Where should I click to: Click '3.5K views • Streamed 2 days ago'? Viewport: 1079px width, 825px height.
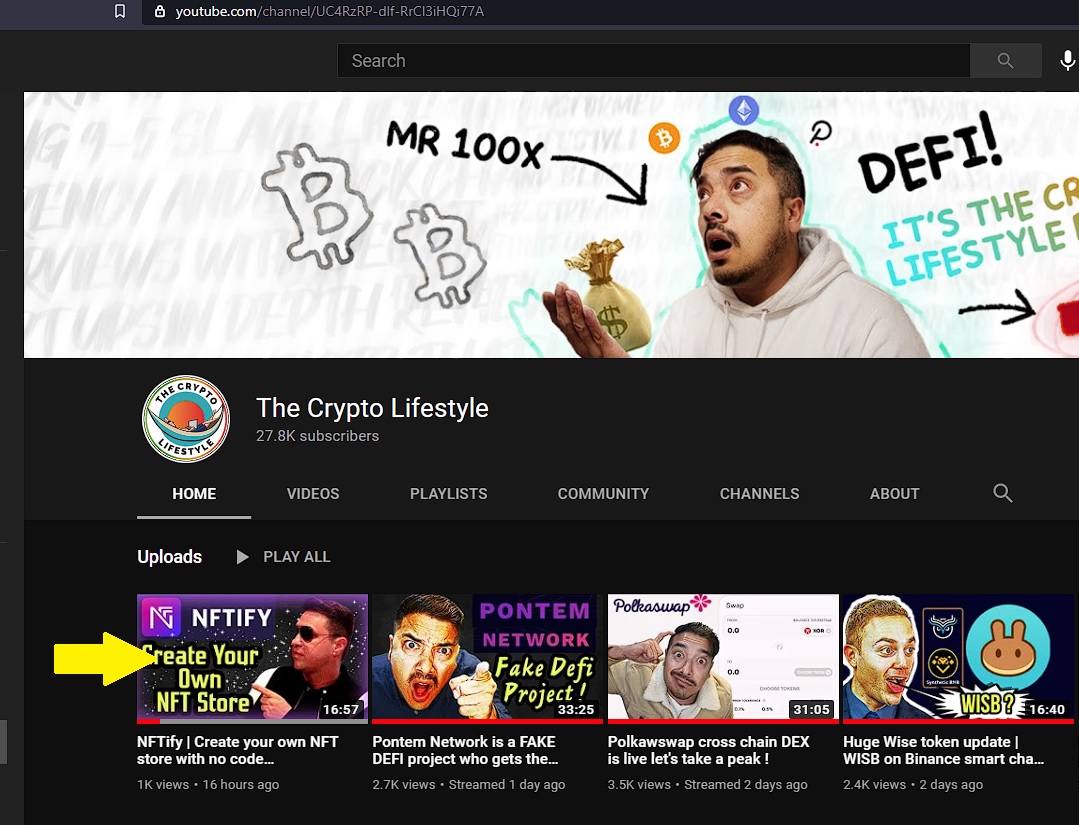[707, 784]
